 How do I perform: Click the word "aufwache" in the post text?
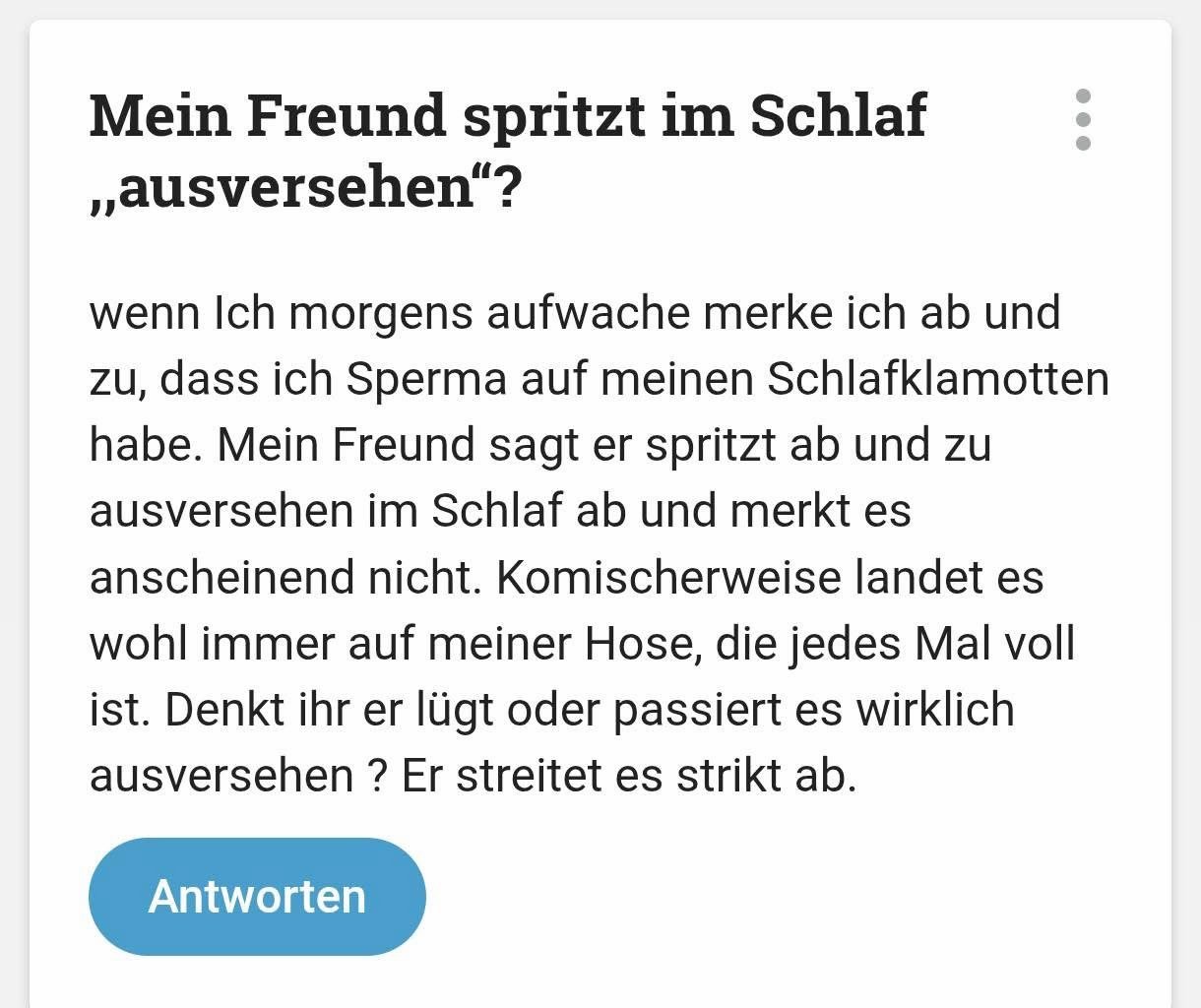(x=589, y=313)
